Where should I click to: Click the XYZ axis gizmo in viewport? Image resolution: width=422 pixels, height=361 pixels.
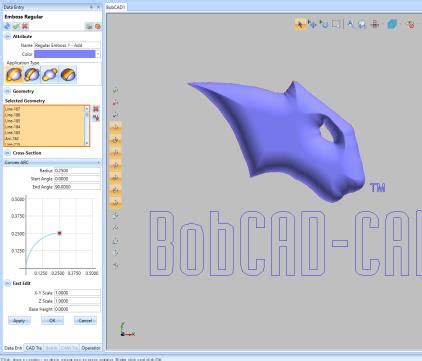(127, 330)
